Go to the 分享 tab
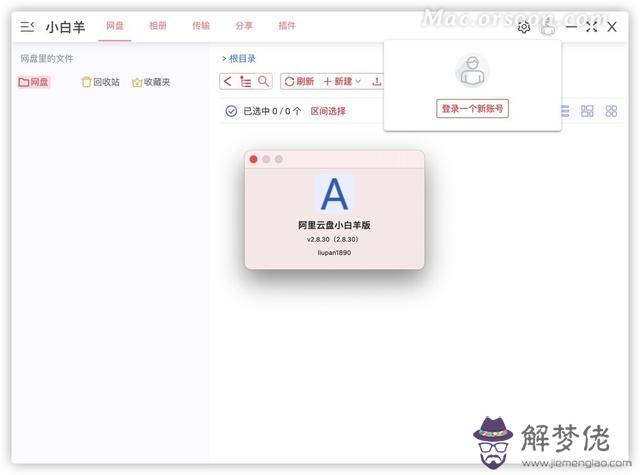This screenshot has width=640, height=475. click(244, 26)
